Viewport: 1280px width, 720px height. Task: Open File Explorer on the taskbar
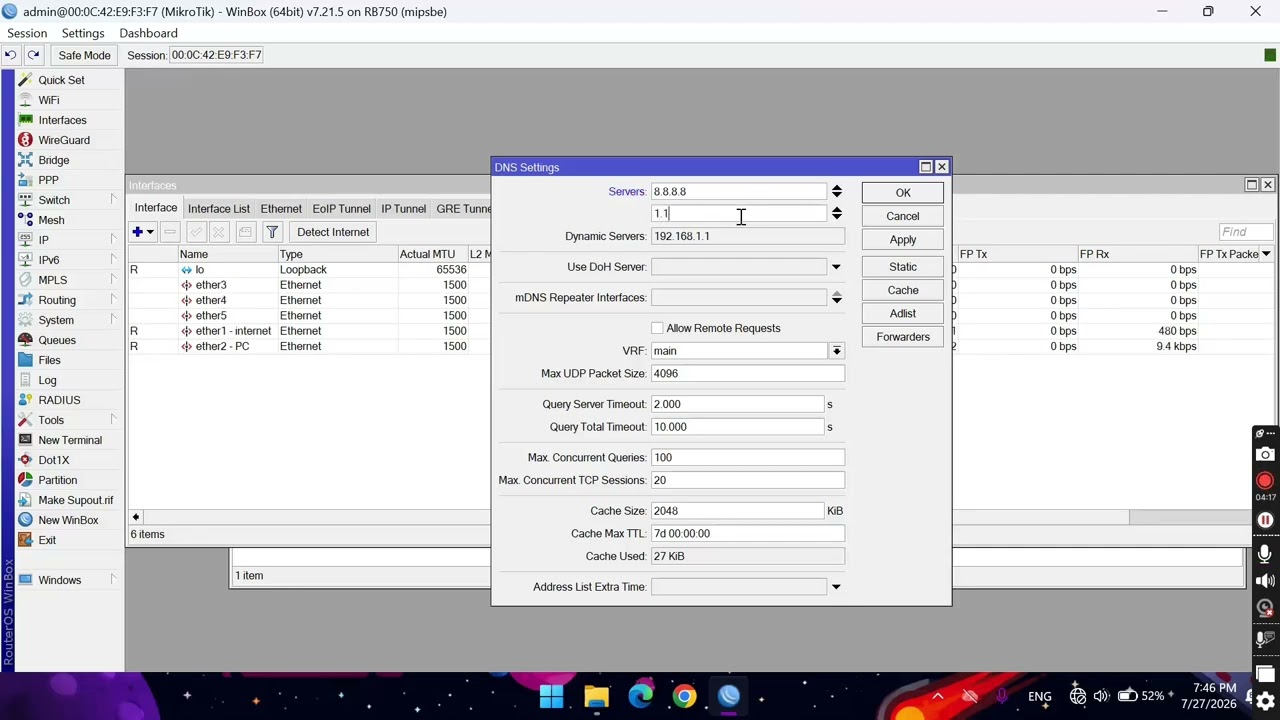596,696
